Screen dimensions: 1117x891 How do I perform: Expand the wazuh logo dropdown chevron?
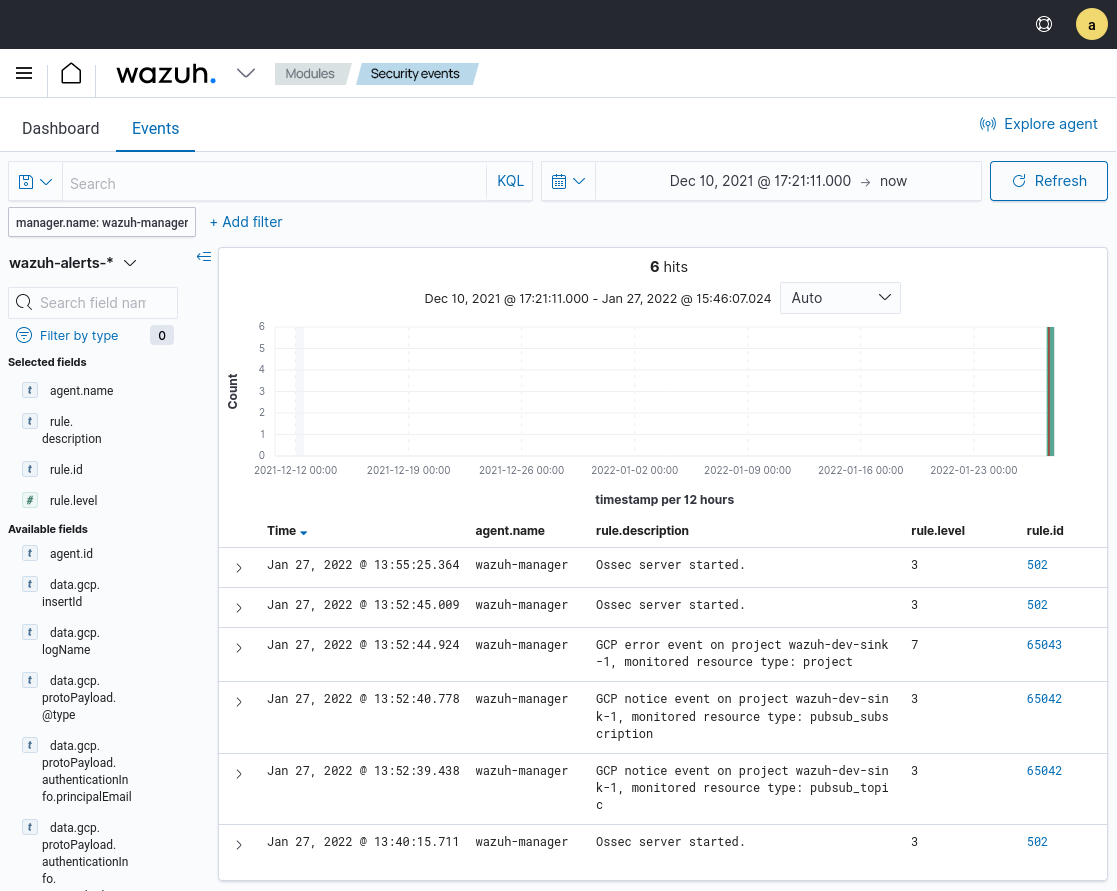[x=246, y=73]
